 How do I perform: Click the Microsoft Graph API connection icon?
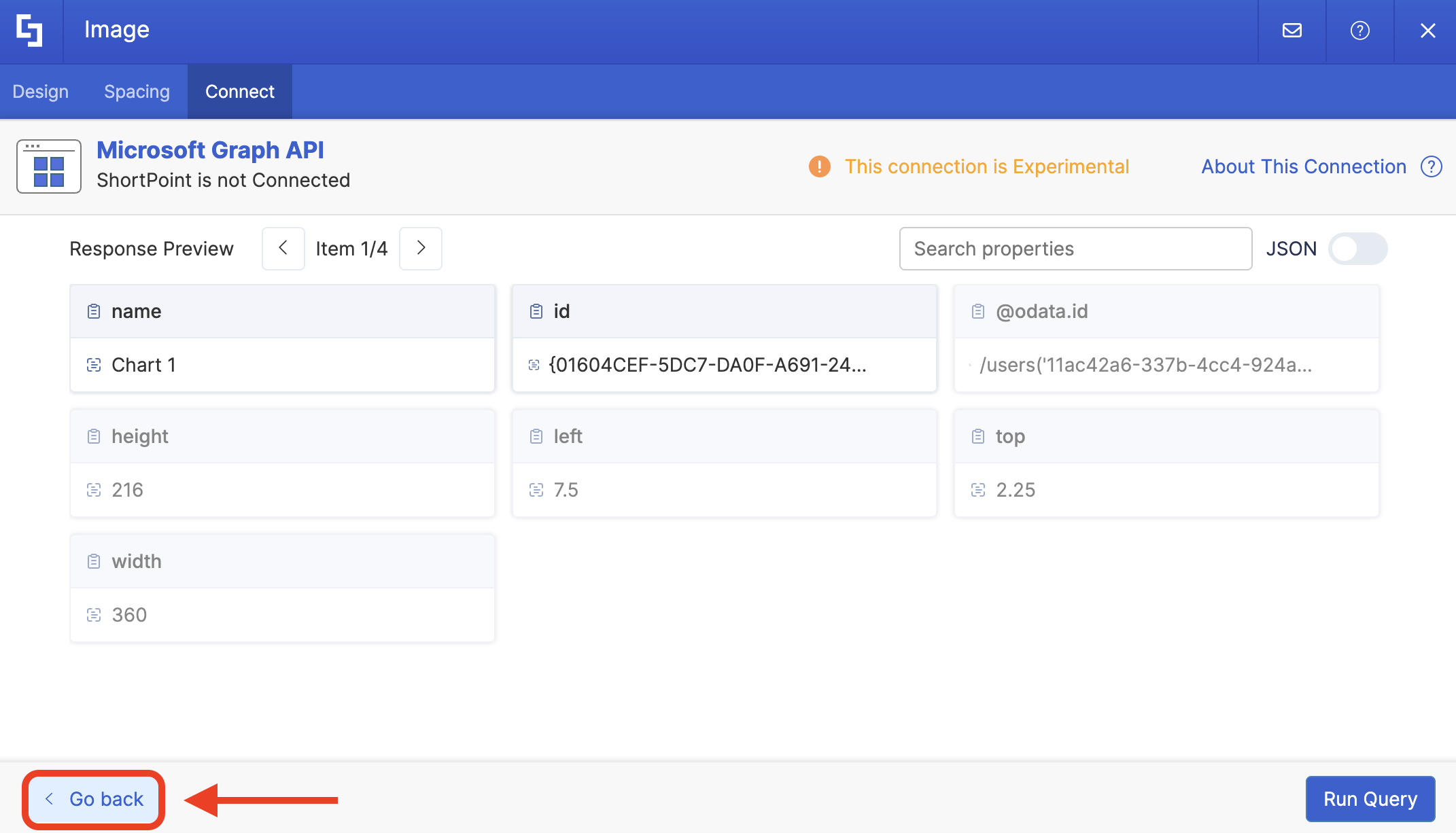click(x=49, y=166)
